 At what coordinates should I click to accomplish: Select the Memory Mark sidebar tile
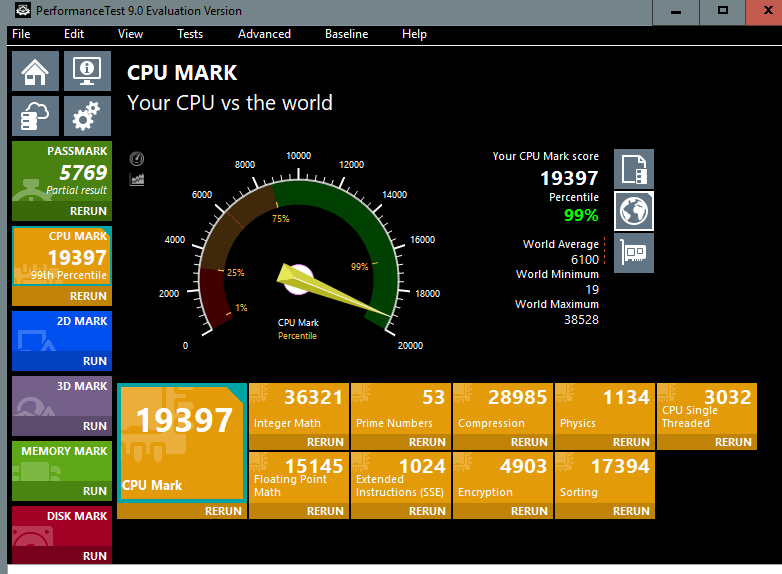tap(62, 461)
